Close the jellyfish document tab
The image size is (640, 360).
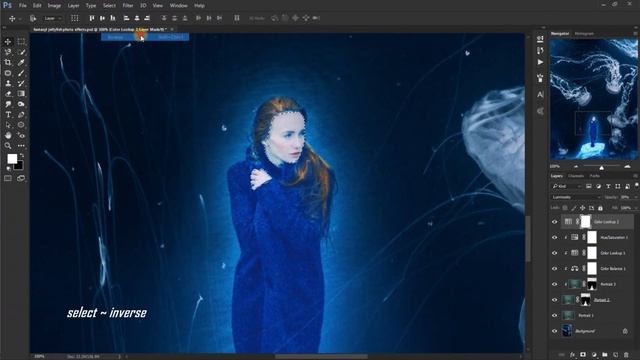click(x=172, y=29)
